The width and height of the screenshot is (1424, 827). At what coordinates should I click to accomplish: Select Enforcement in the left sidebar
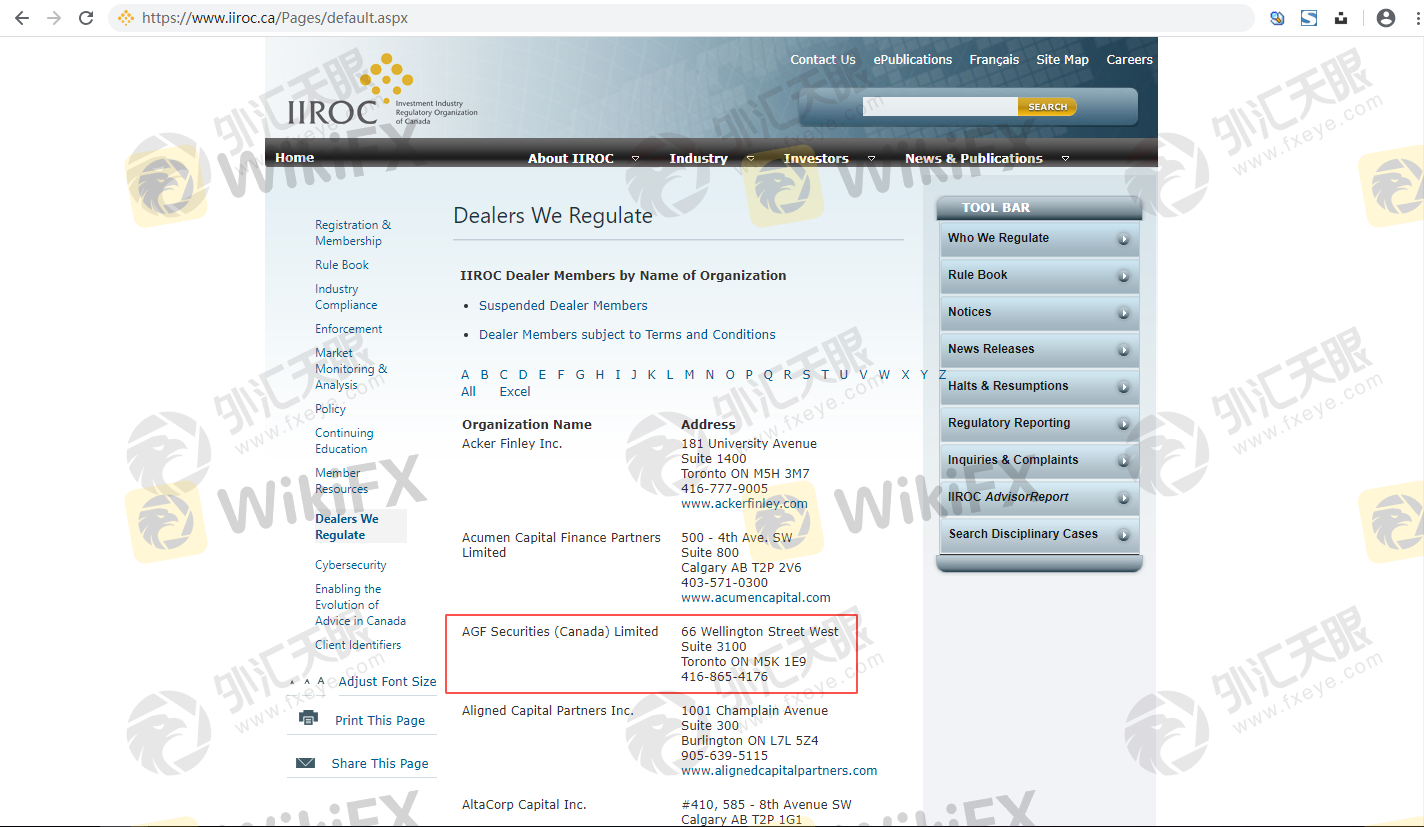click(348, 329)
